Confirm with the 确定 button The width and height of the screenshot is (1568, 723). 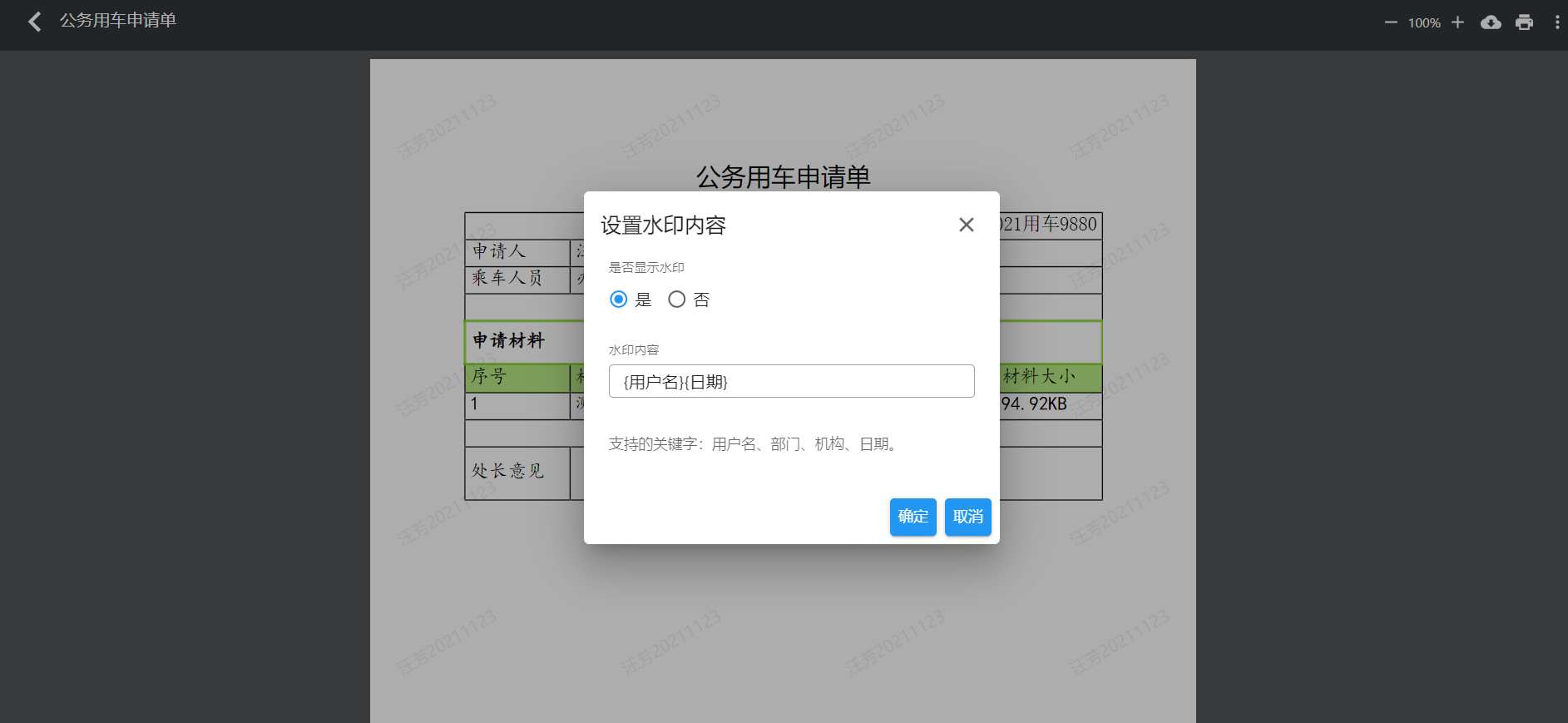click(913, 517)
